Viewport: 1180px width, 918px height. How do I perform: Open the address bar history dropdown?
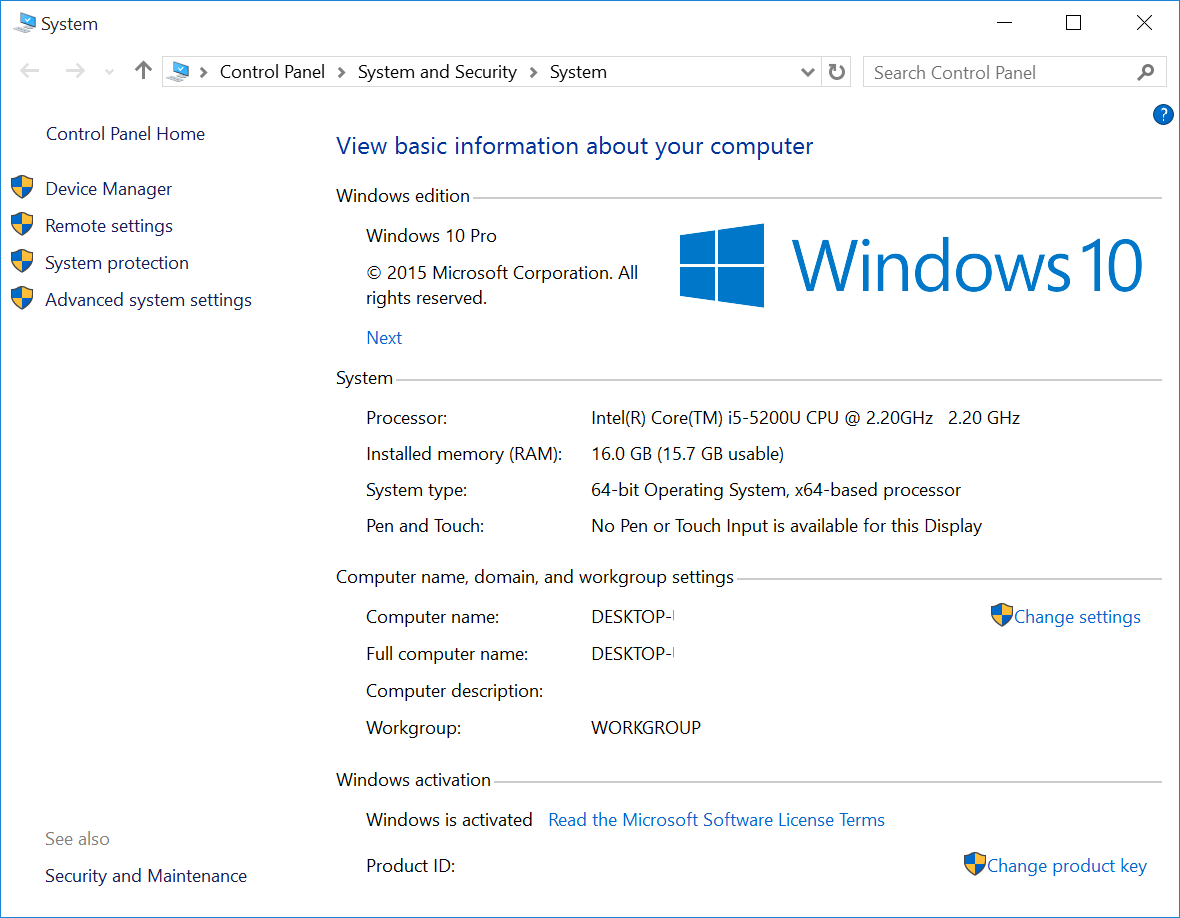[807, 72]
